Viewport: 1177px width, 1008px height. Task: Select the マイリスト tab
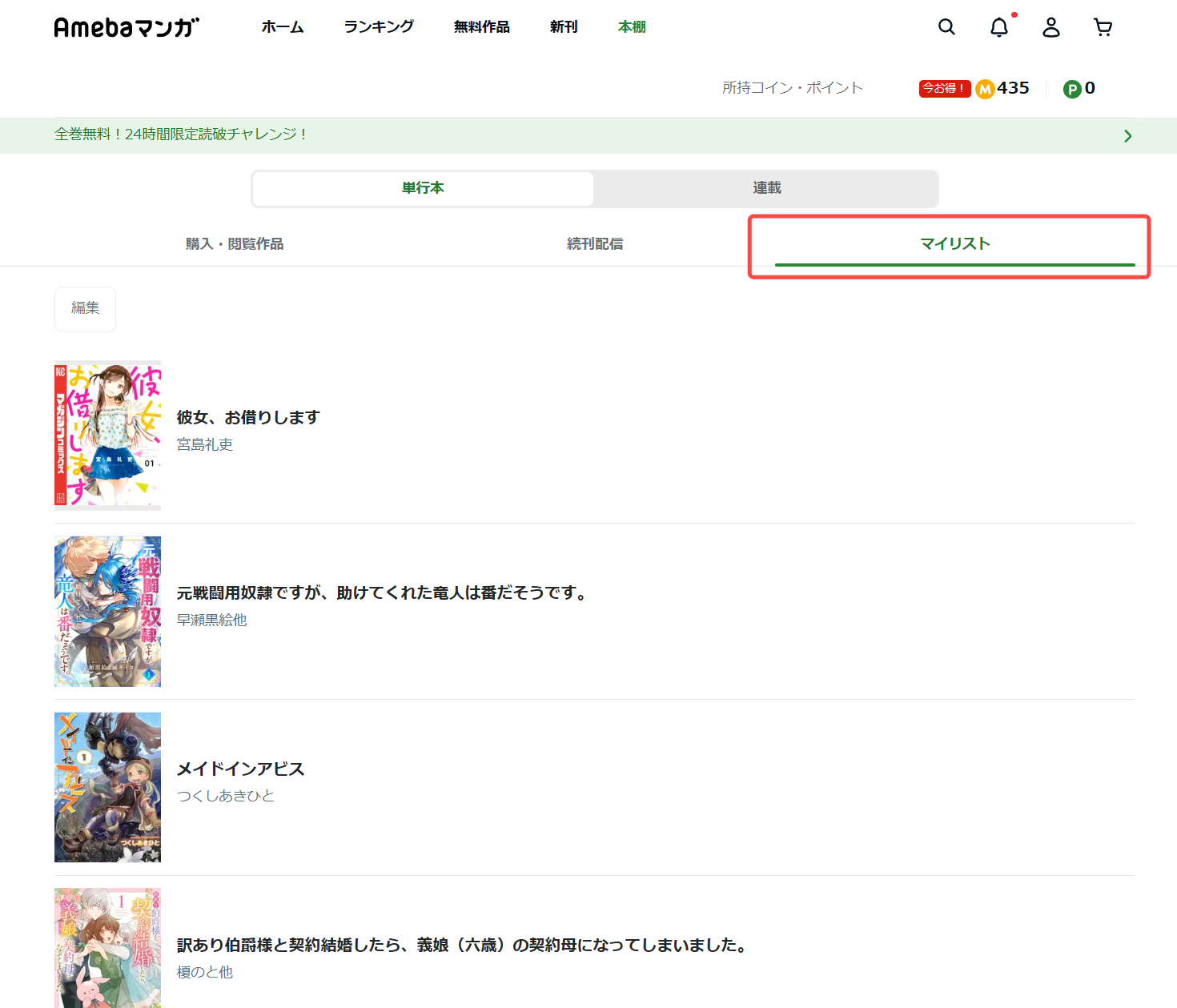tap(955, 244)
